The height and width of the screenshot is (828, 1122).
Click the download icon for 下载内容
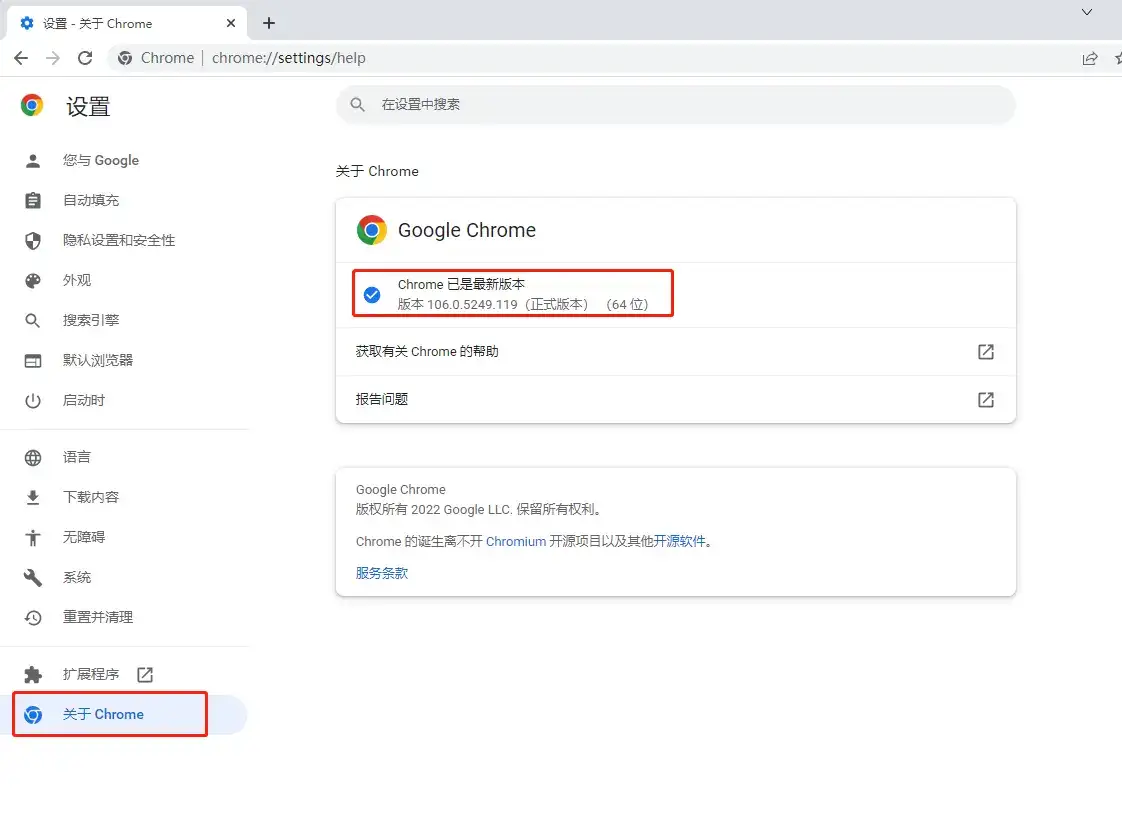coord(33,497)
